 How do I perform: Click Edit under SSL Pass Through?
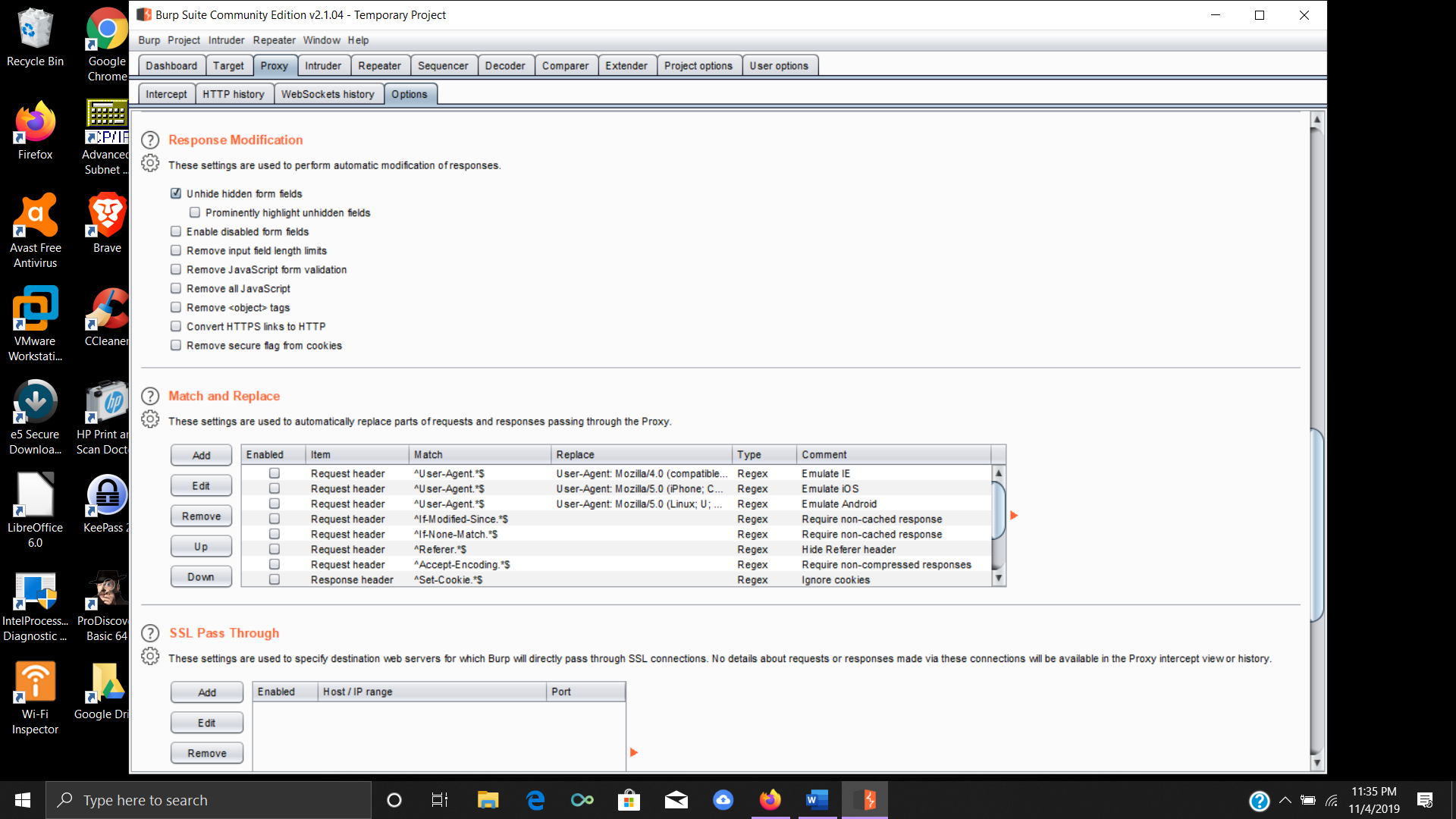pos(207,723)
